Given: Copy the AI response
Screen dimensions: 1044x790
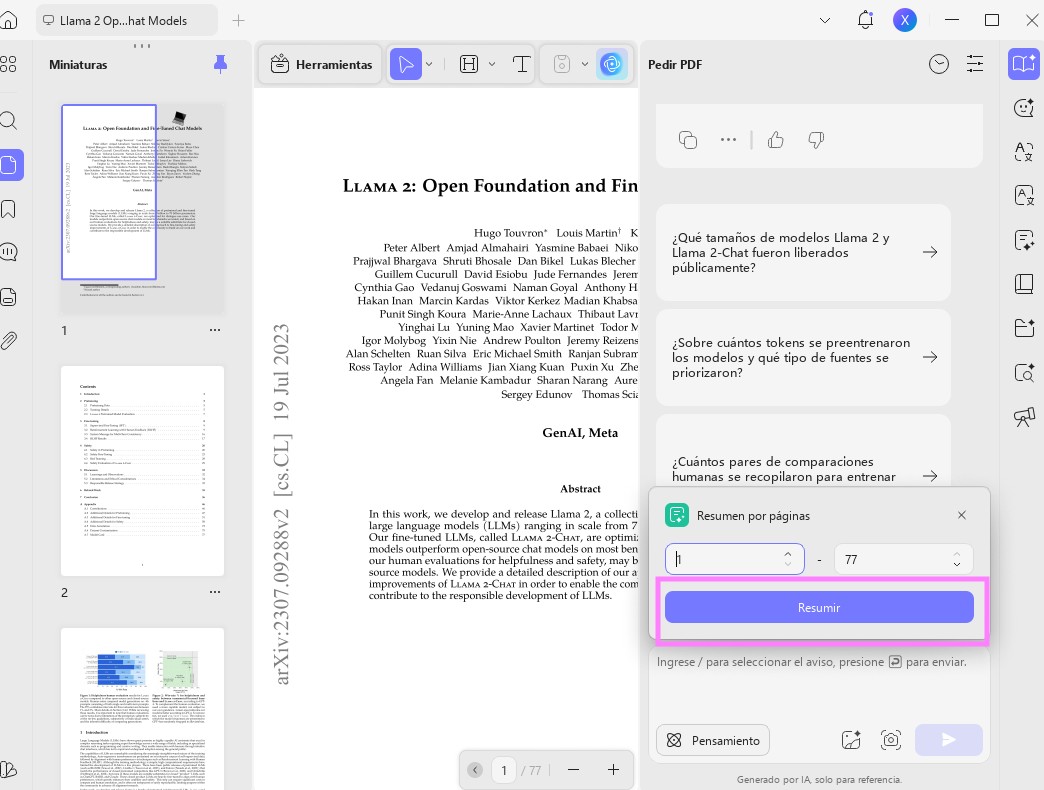Looking at the screenshot, I should [688, 140].
